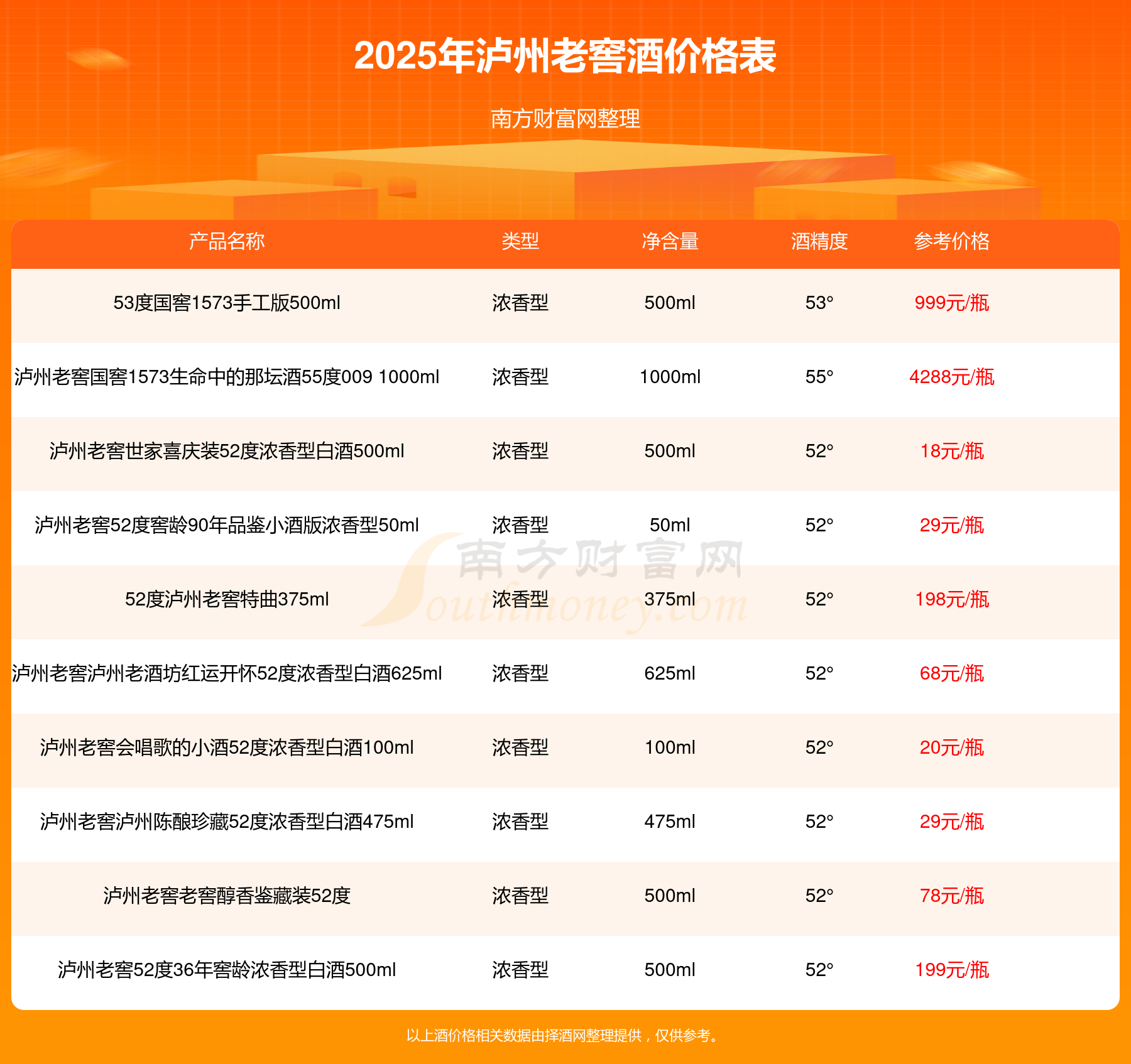Click the "酒精度" column header
The image size is (1131, 1064).
click(x=819, y=241)
